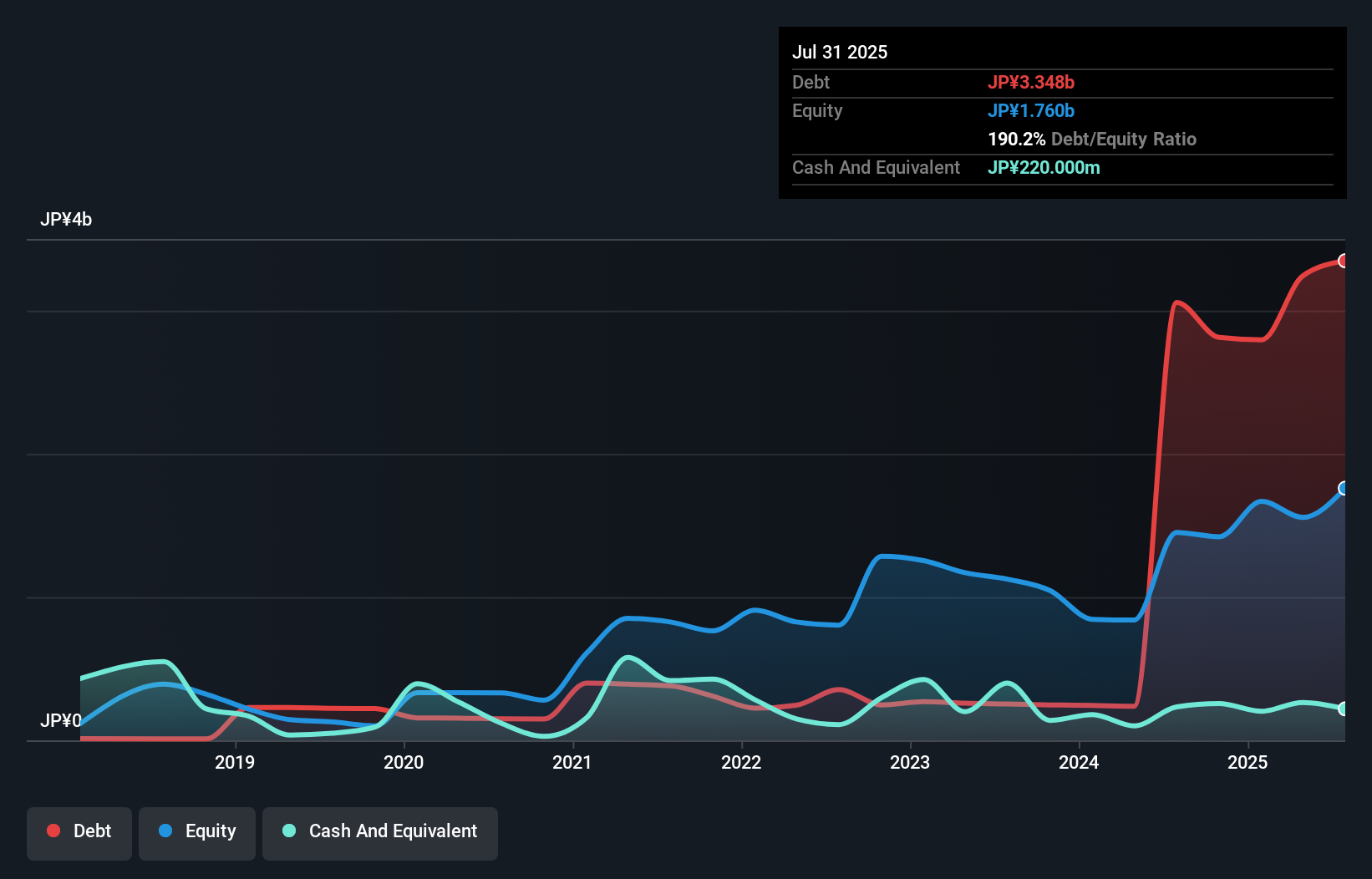Select the 2021 axis label
1372x879 pixels.
pos(572,762)
